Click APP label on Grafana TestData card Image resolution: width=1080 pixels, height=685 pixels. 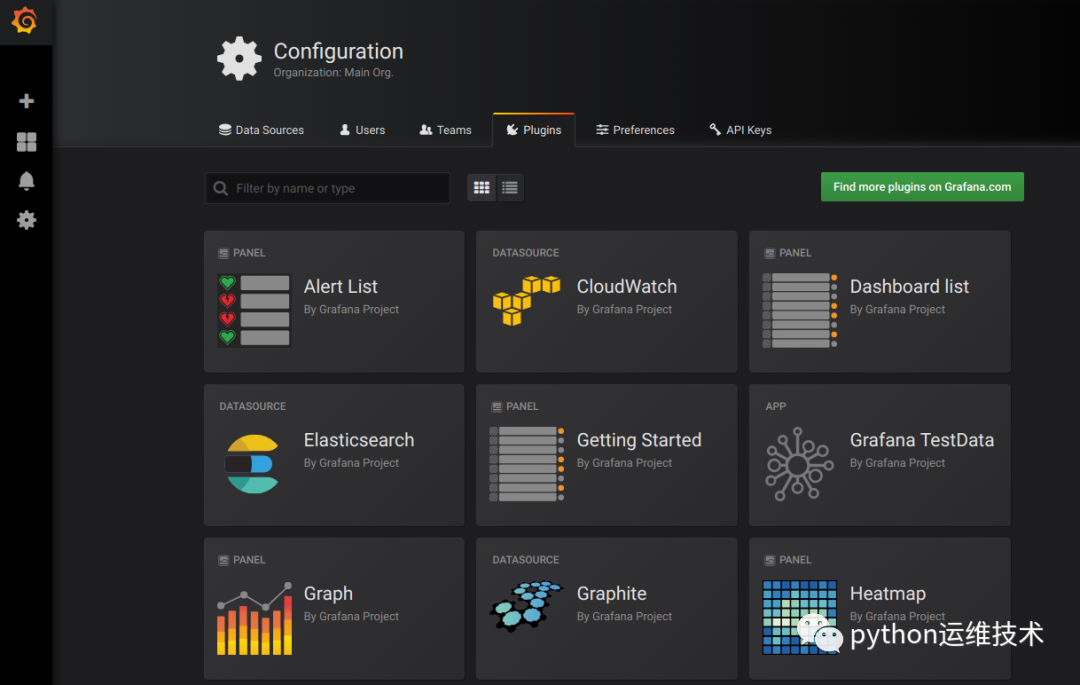pyautogui.click(x=776, y=407)
